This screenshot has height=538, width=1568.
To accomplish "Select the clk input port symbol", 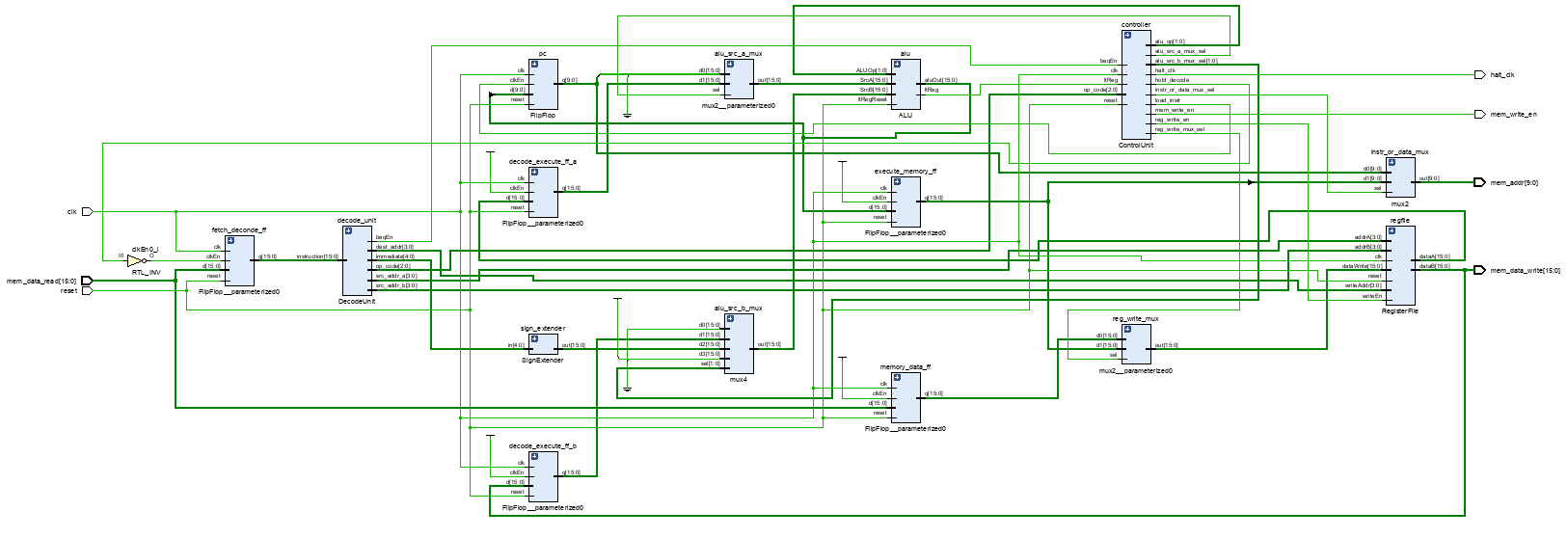I will (87, 211).
